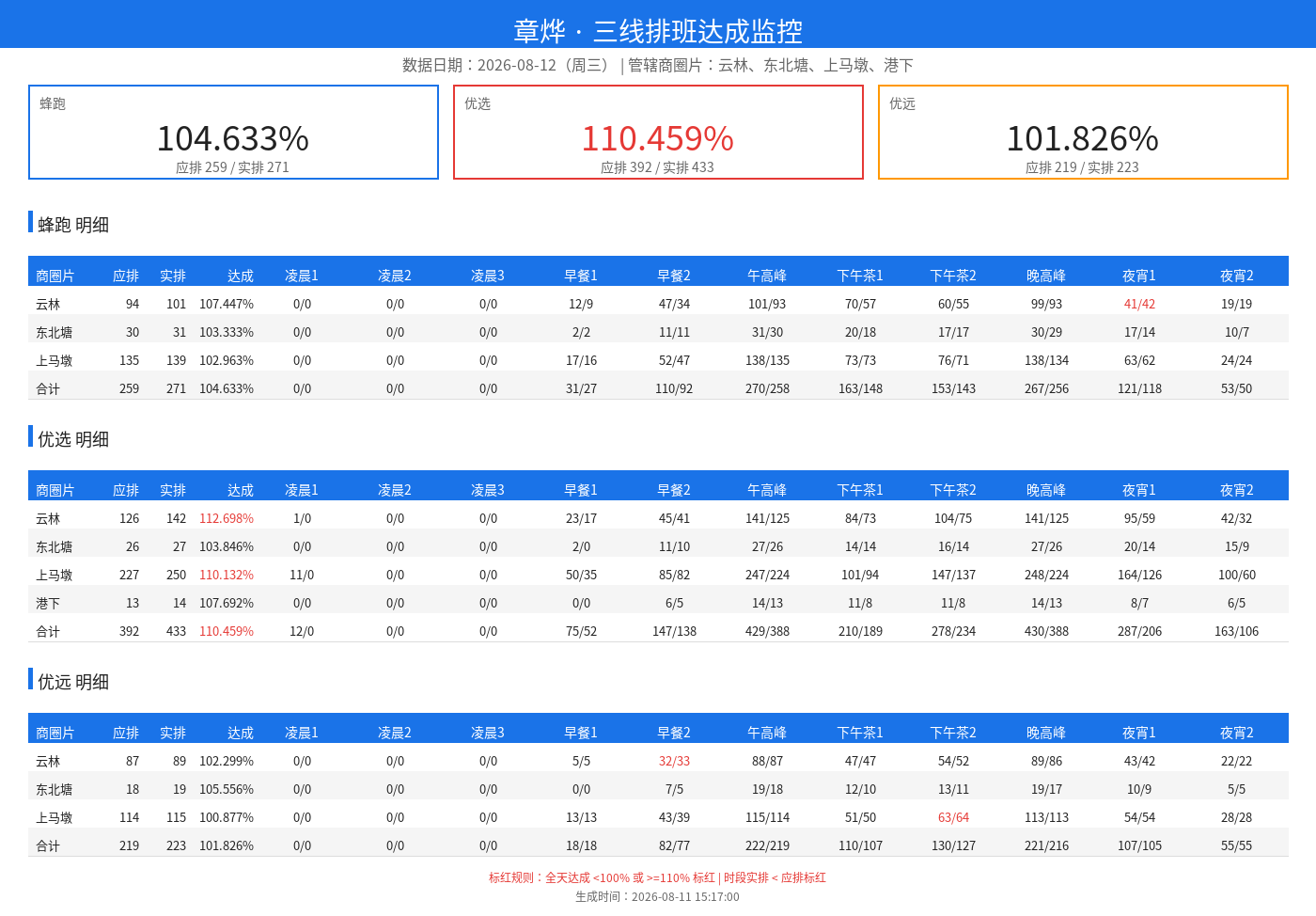
Task: Click the red 41/42 夜宵1 cell
Action: 1139,304
